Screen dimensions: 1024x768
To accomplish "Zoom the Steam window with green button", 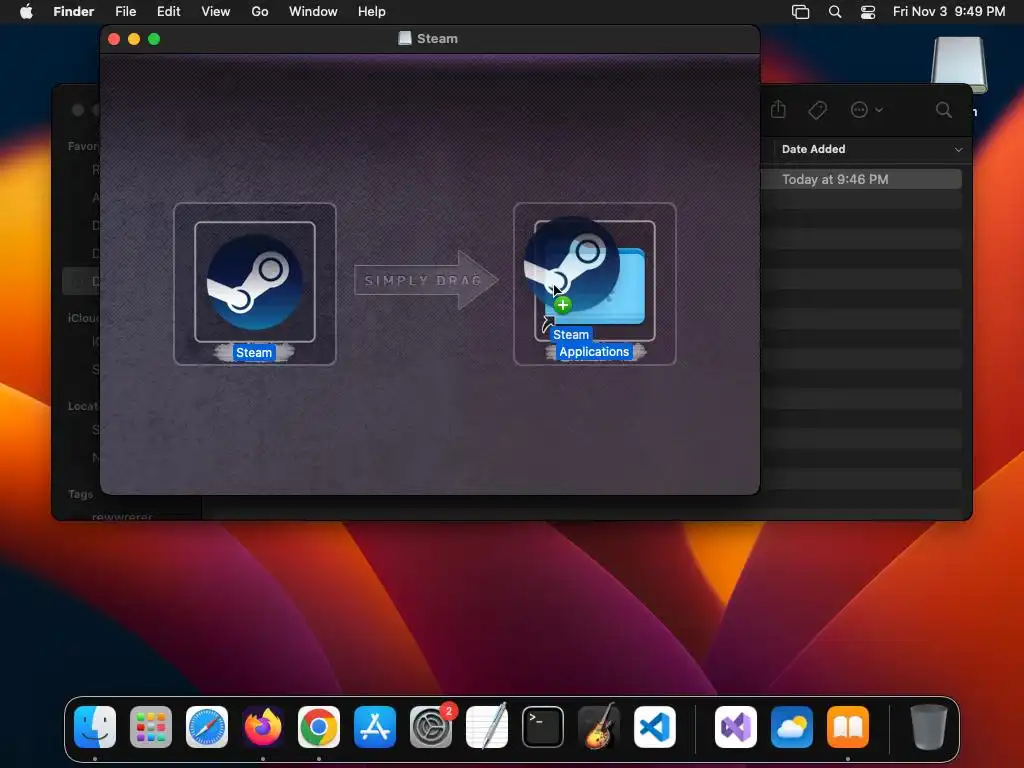I will point(154,39).
